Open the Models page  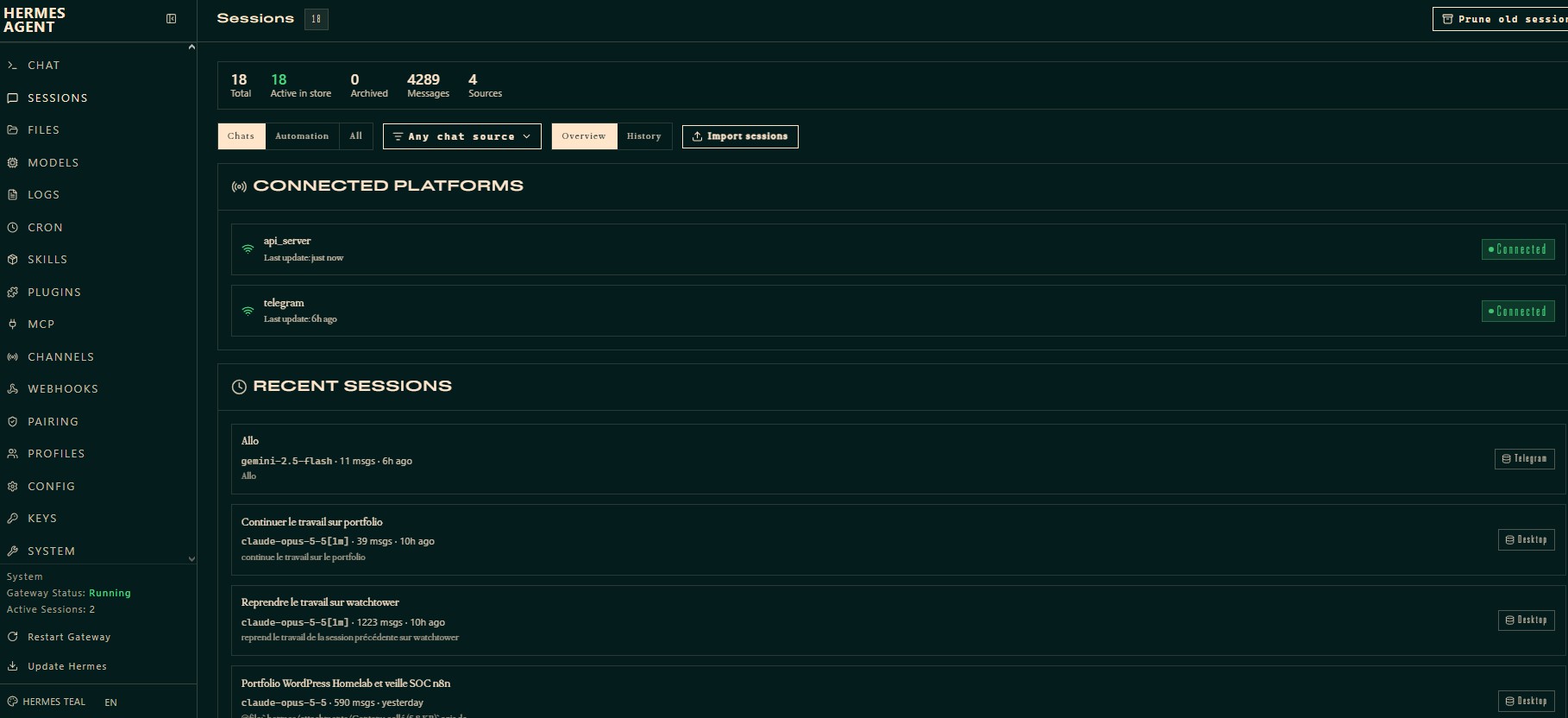pos(53,162)
